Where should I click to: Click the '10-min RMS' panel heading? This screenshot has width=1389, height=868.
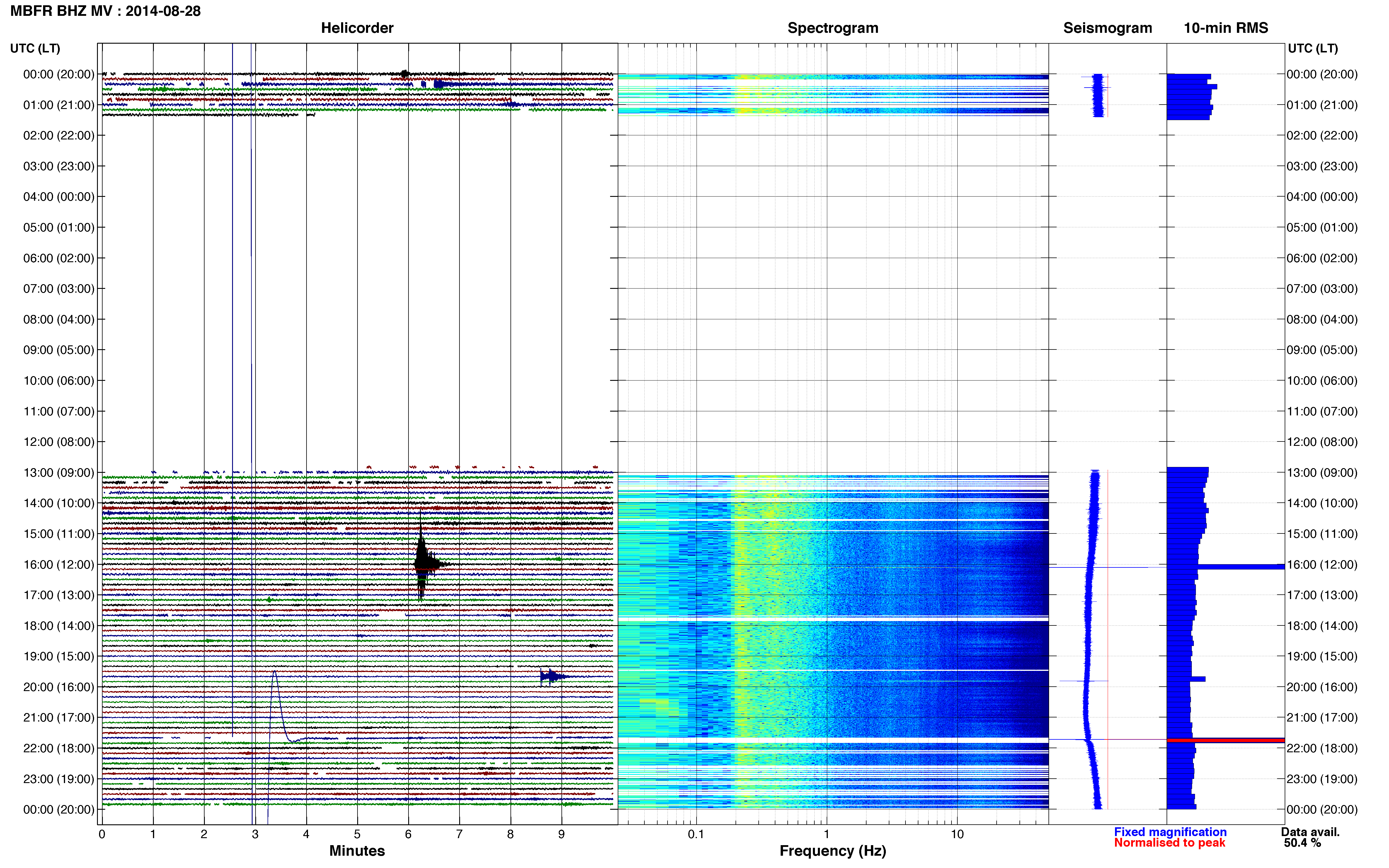coord(1225,28)
